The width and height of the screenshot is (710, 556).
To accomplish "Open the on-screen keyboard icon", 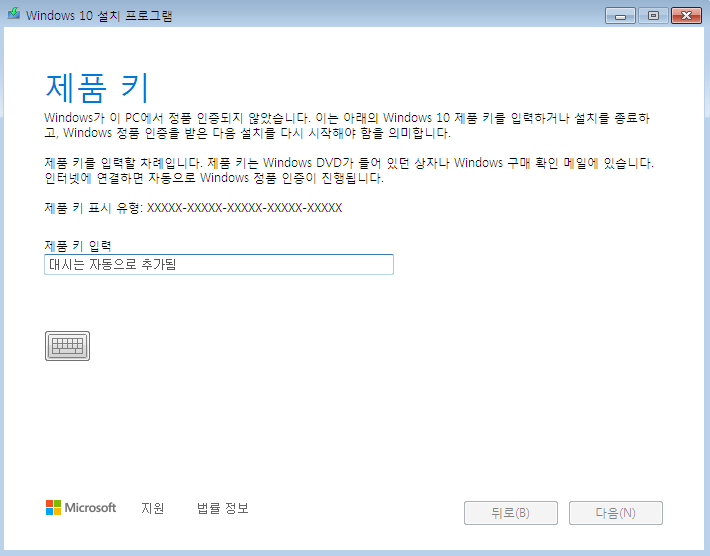I will pyautogui.click(x=67, y=346).
